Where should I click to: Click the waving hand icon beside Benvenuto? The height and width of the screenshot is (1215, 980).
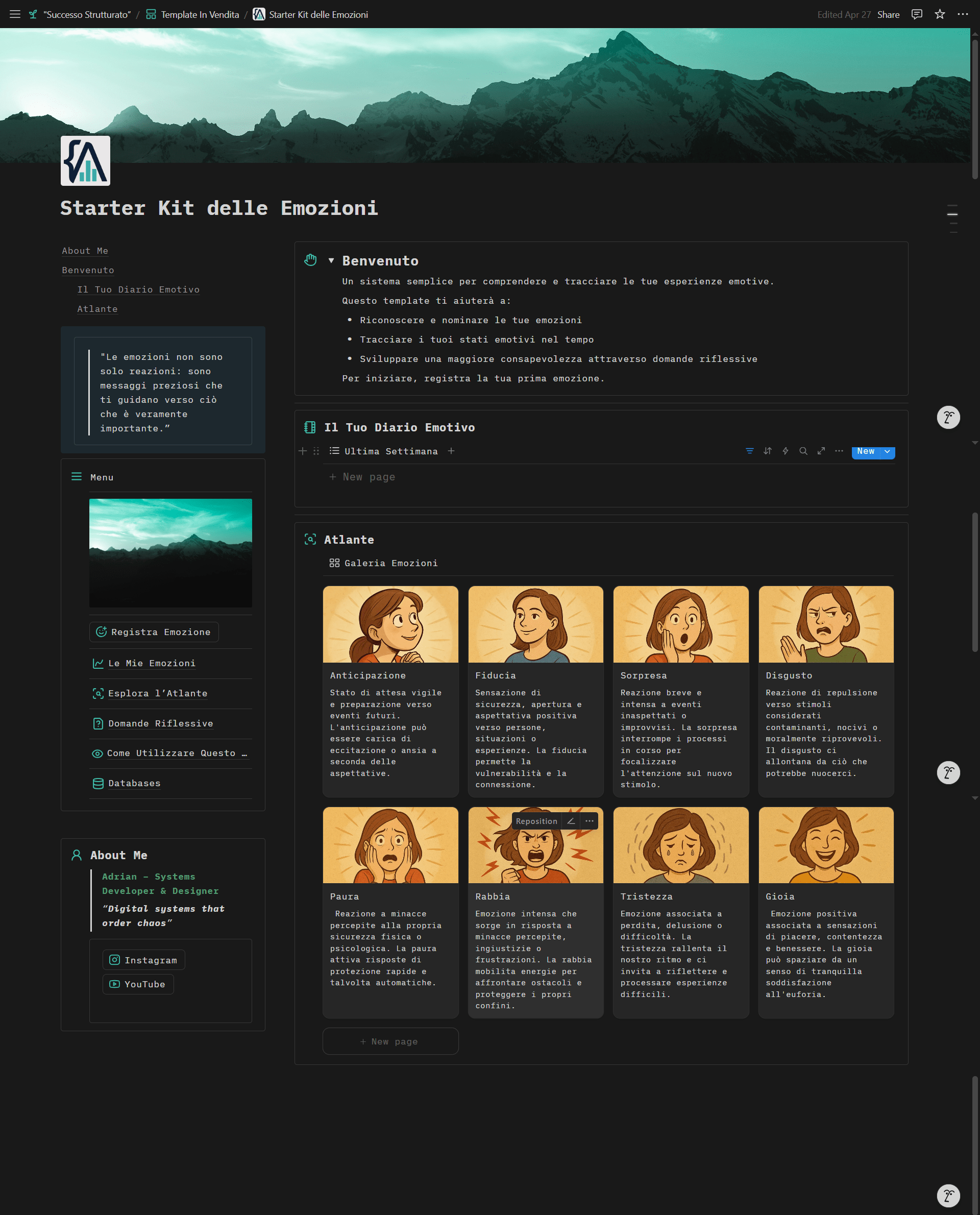tap(310, 260)
